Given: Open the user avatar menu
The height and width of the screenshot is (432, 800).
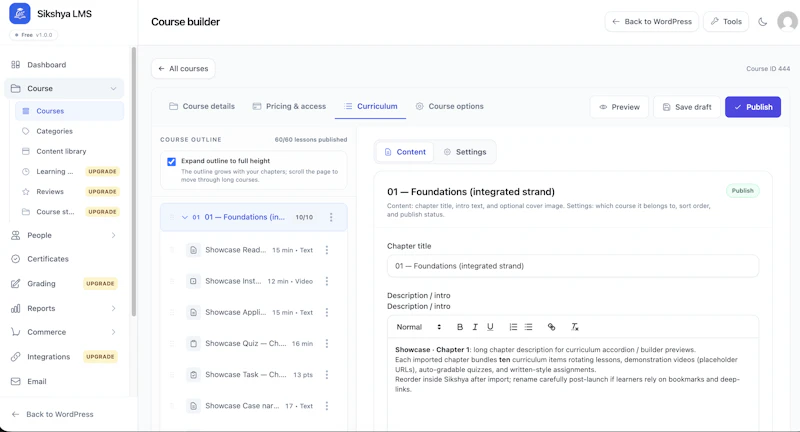Looking at the screenshot, I should 787,21.
